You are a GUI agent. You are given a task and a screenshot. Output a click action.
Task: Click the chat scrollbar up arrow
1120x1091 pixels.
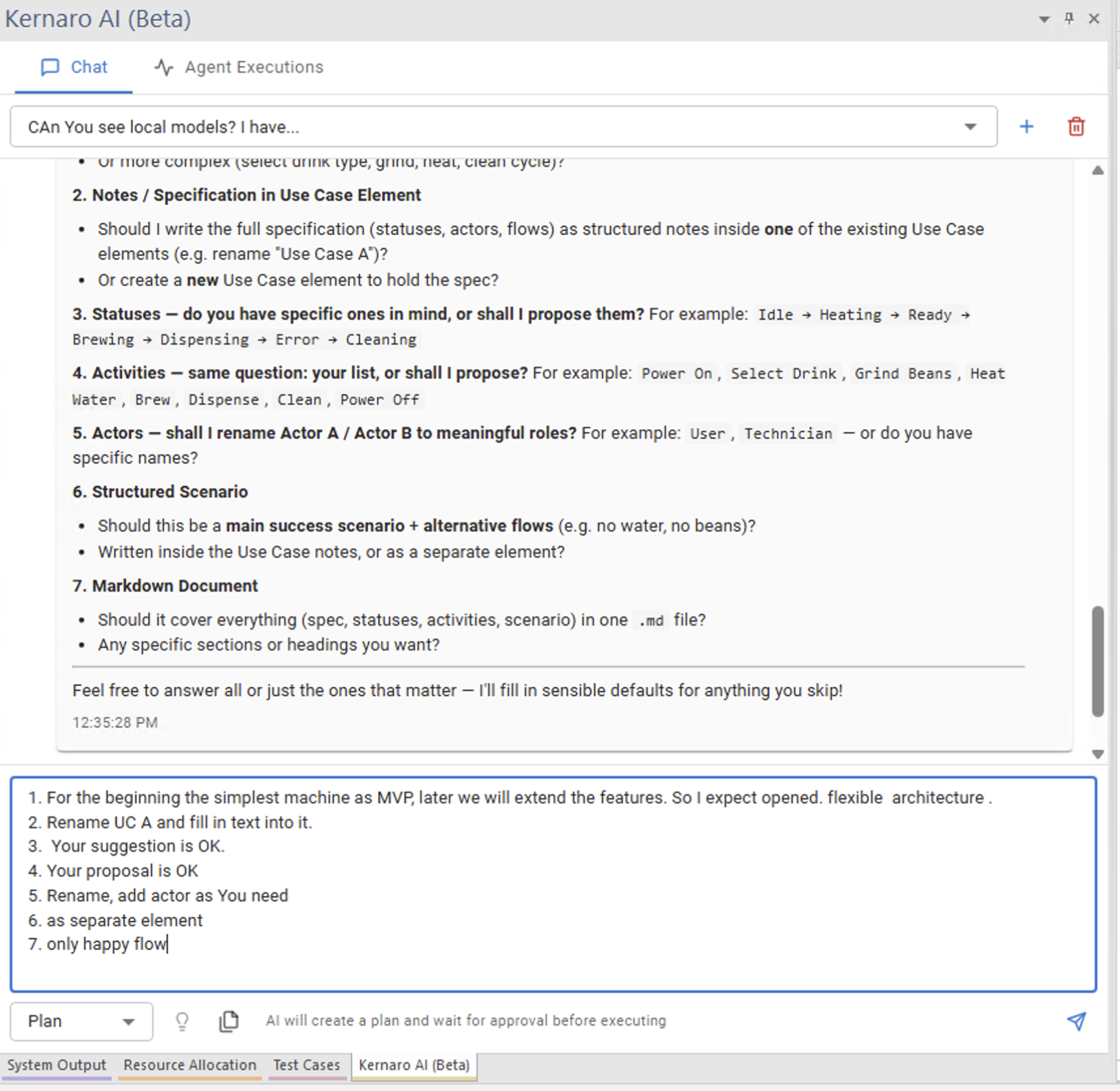[1098, 170]
